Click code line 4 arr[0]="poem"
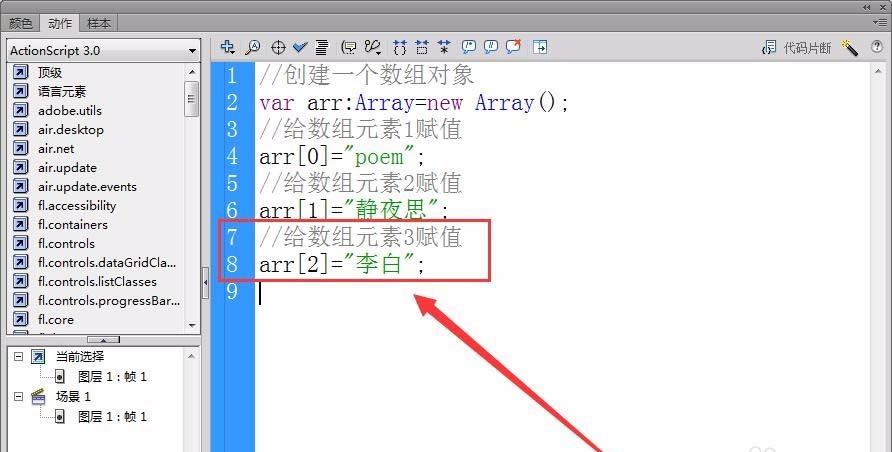The height and width of the screenshot is (452, 892). 342,156
